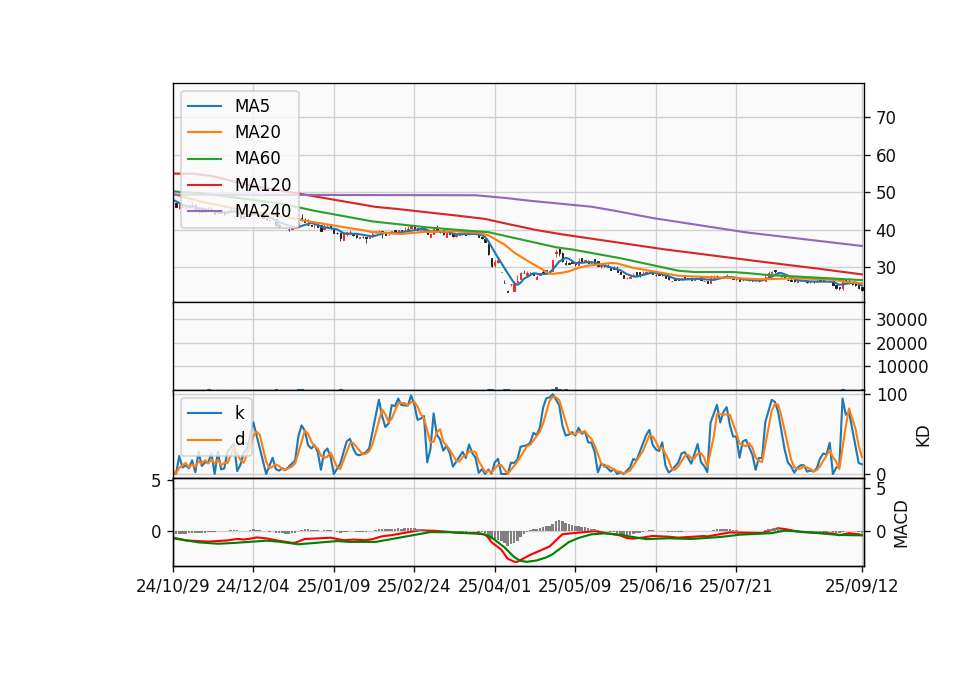The height and width of the screenshot is (690, 960).
Task: Click the price axis value 30
Action: [x=886, y=268]
